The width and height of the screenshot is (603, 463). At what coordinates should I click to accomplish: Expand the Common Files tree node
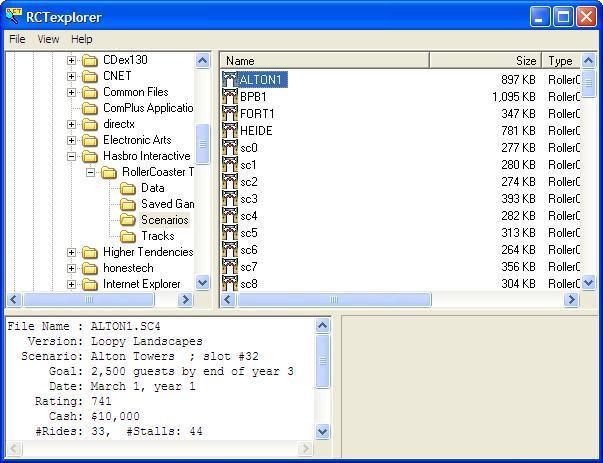pyautogui.click(x=71, y=92)
